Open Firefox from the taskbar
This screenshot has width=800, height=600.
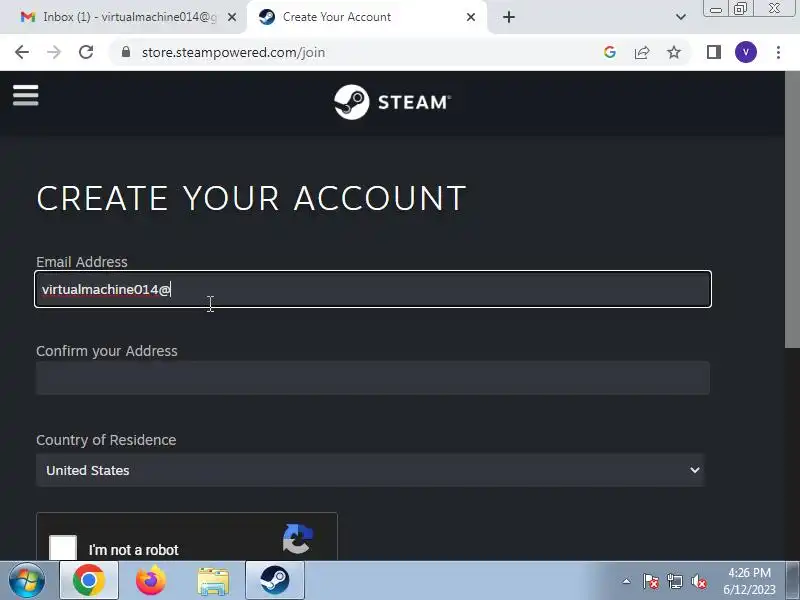coord(151,581)
